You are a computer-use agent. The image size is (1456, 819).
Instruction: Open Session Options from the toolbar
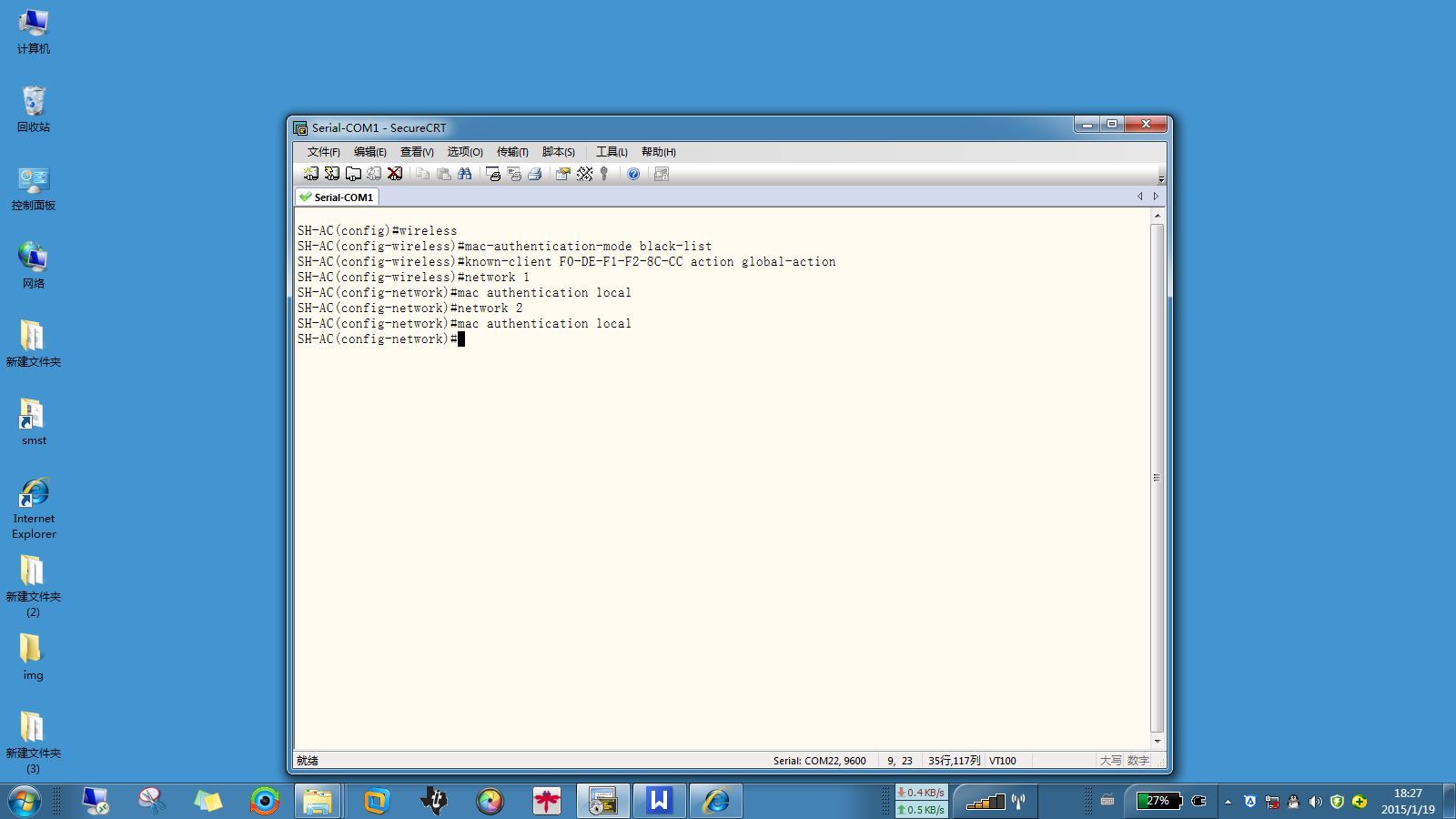coord(563,174)
